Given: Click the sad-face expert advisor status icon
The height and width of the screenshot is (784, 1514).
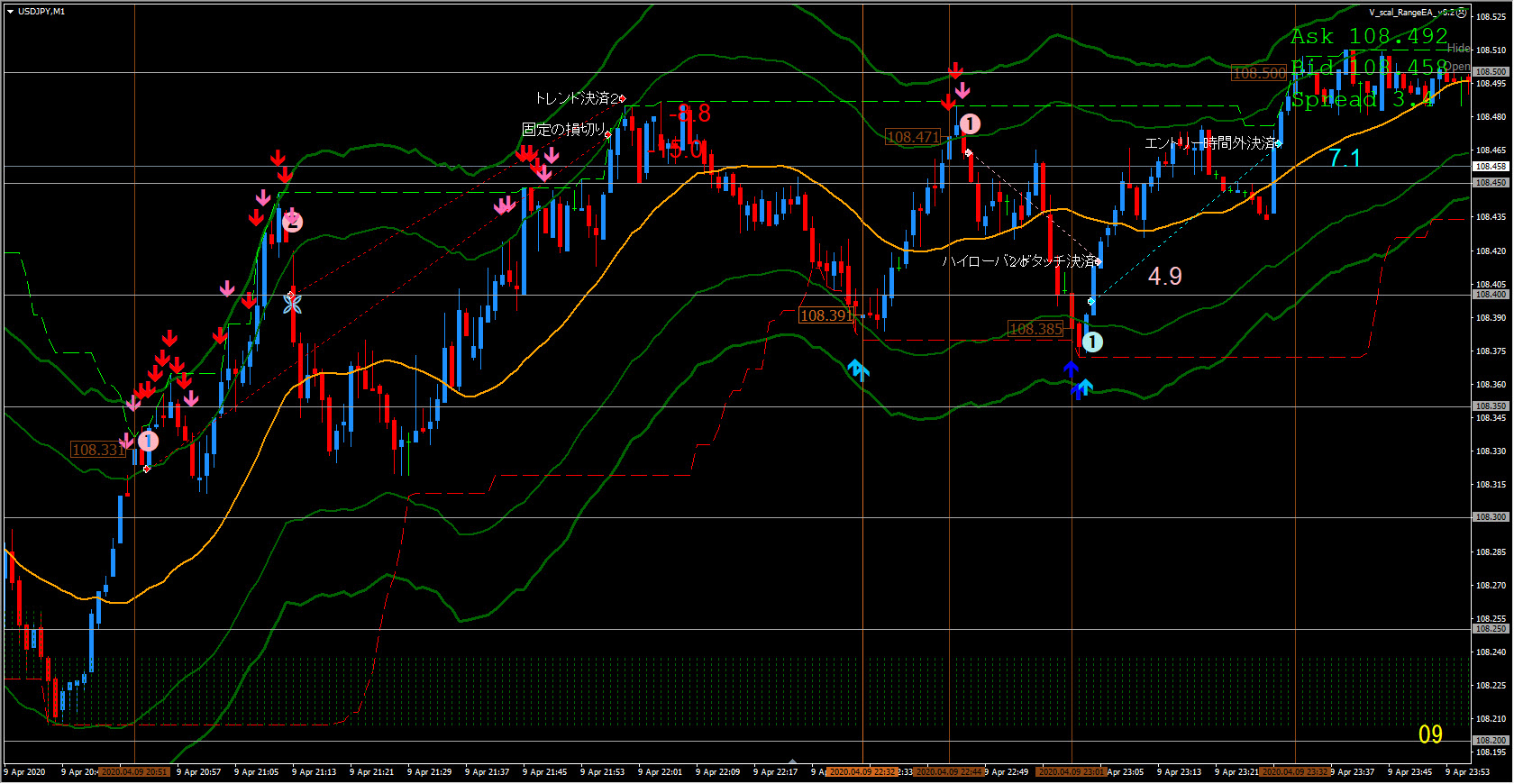Looking at the screenshot, I should pyautogui.click(x=1461, y=13).
